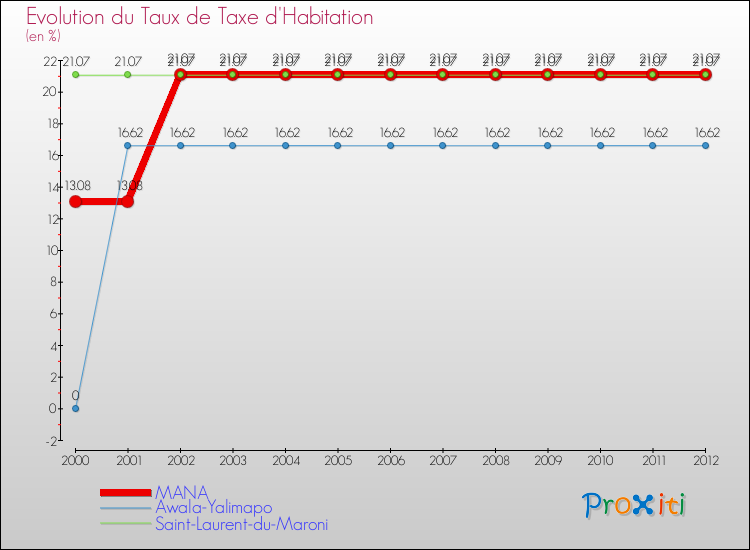Image resolution: width=750 pixels, height=550 pixels.
Task: Click the blue Awala-Yalimapo point for 2002
Action: pyautogui.click(x=180, y=145)
